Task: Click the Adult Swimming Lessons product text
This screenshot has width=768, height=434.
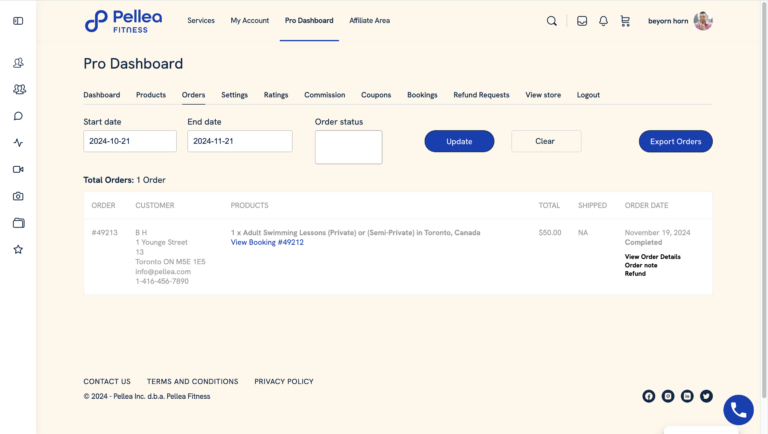Action: pyautogui.click(x=355, y=233)
